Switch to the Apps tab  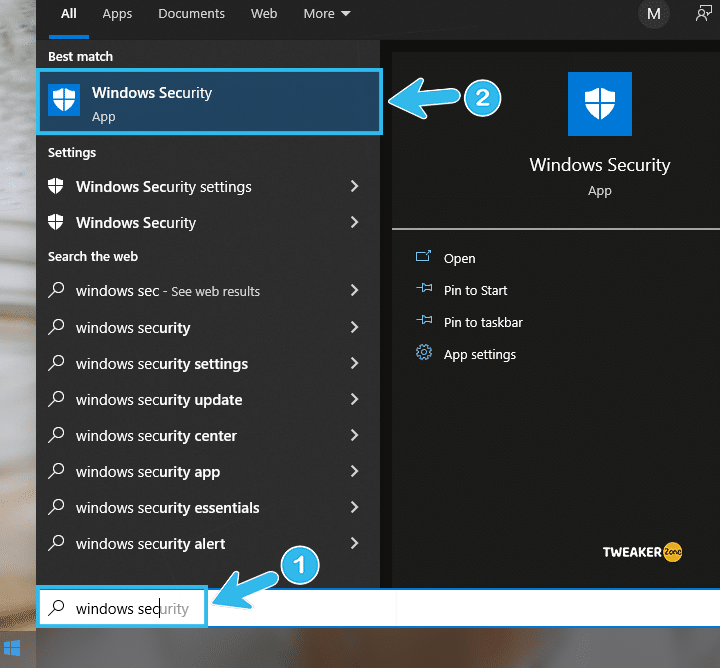tap(117, 14)
